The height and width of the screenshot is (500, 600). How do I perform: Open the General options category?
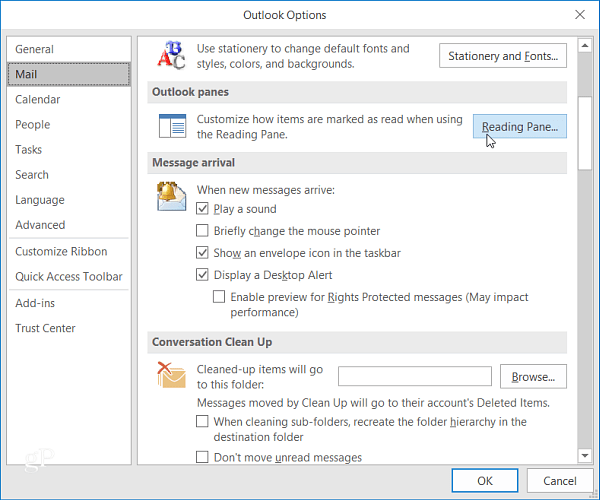(x=69, y=49)
